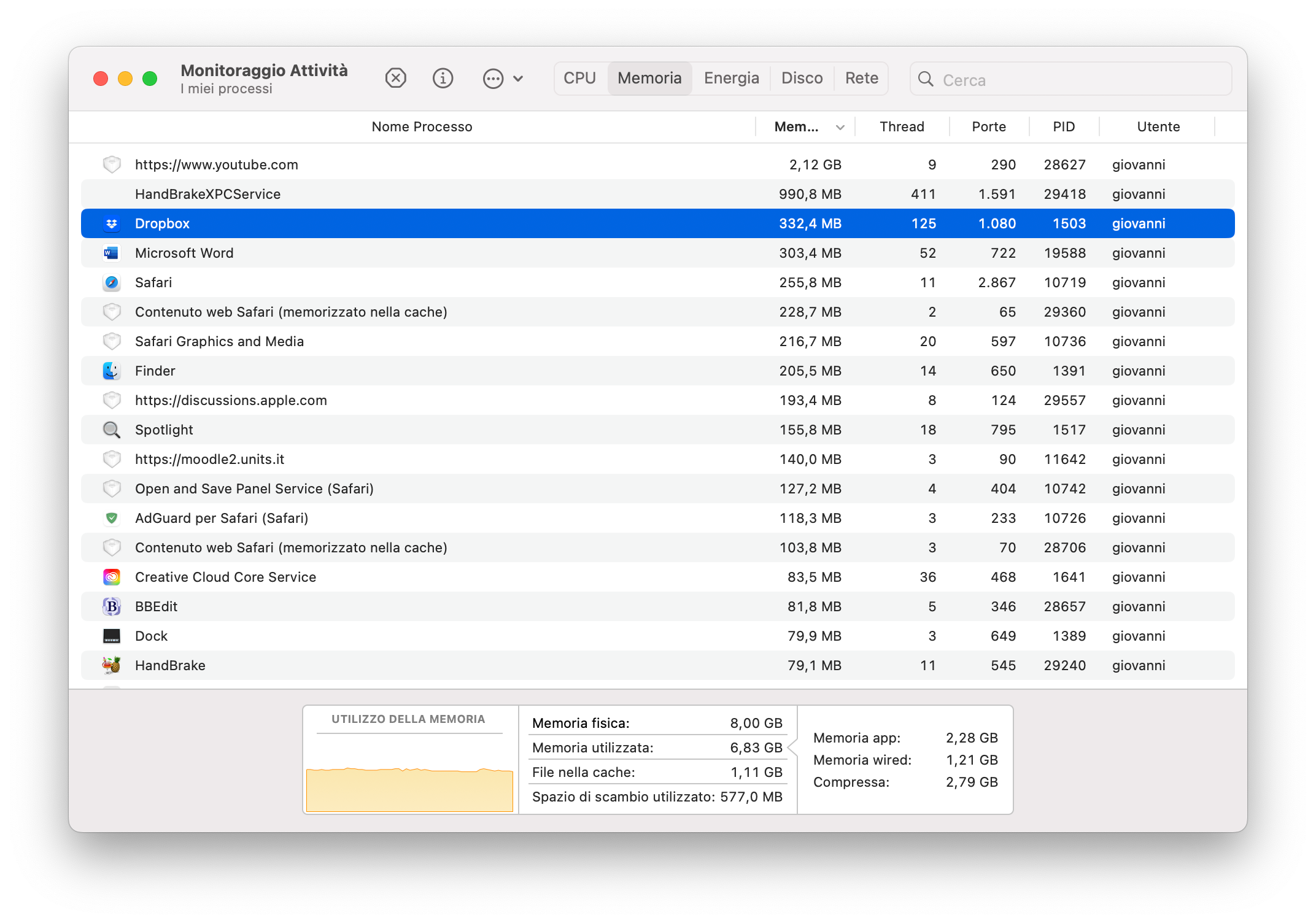Select the HandBrakeXPCService row
1316x923 pixels.
tap(430, 194)
